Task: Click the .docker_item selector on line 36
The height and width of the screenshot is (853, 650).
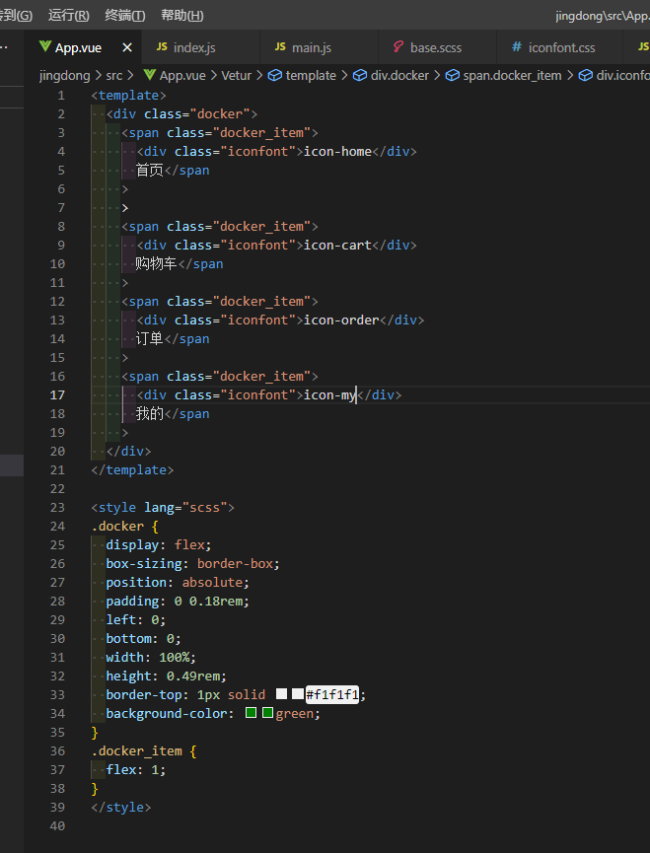Action: [x=137, y=751]
